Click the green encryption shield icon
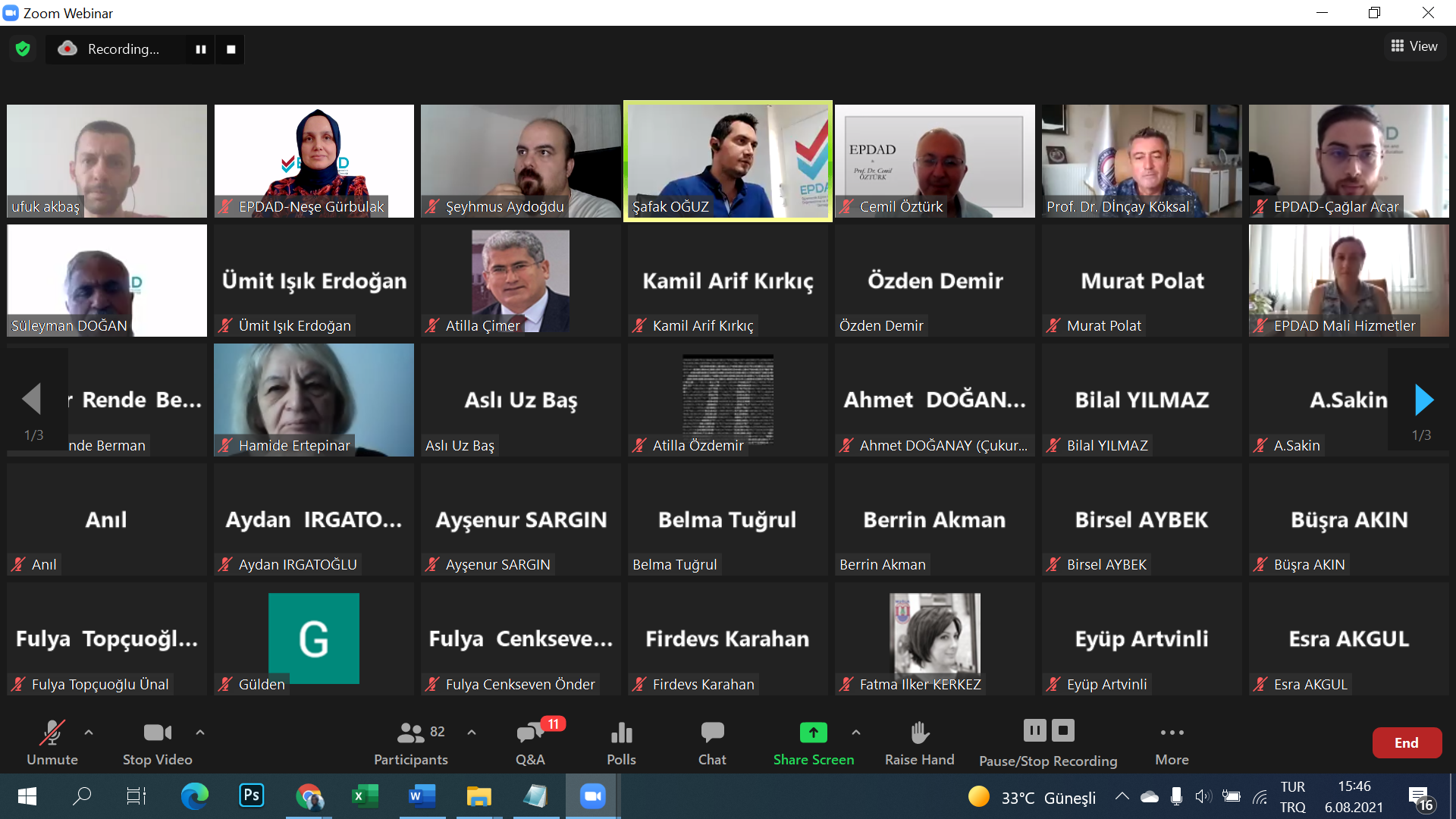 (x=23, y=49)
